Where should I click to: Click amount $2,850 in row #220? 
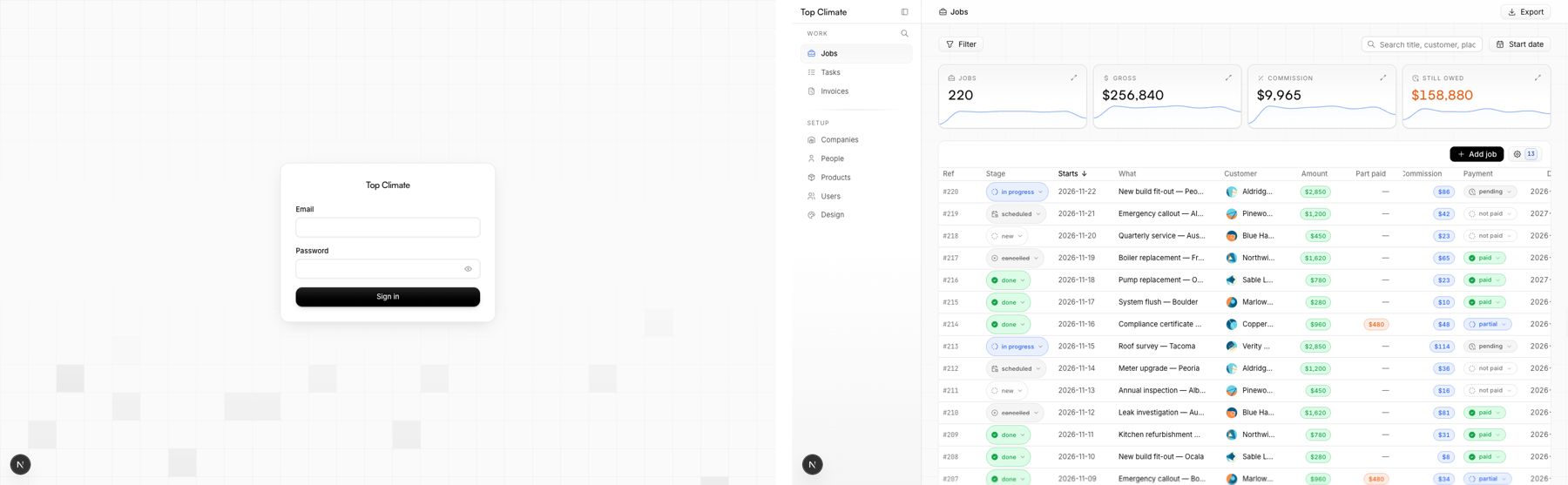[1315, 192]
